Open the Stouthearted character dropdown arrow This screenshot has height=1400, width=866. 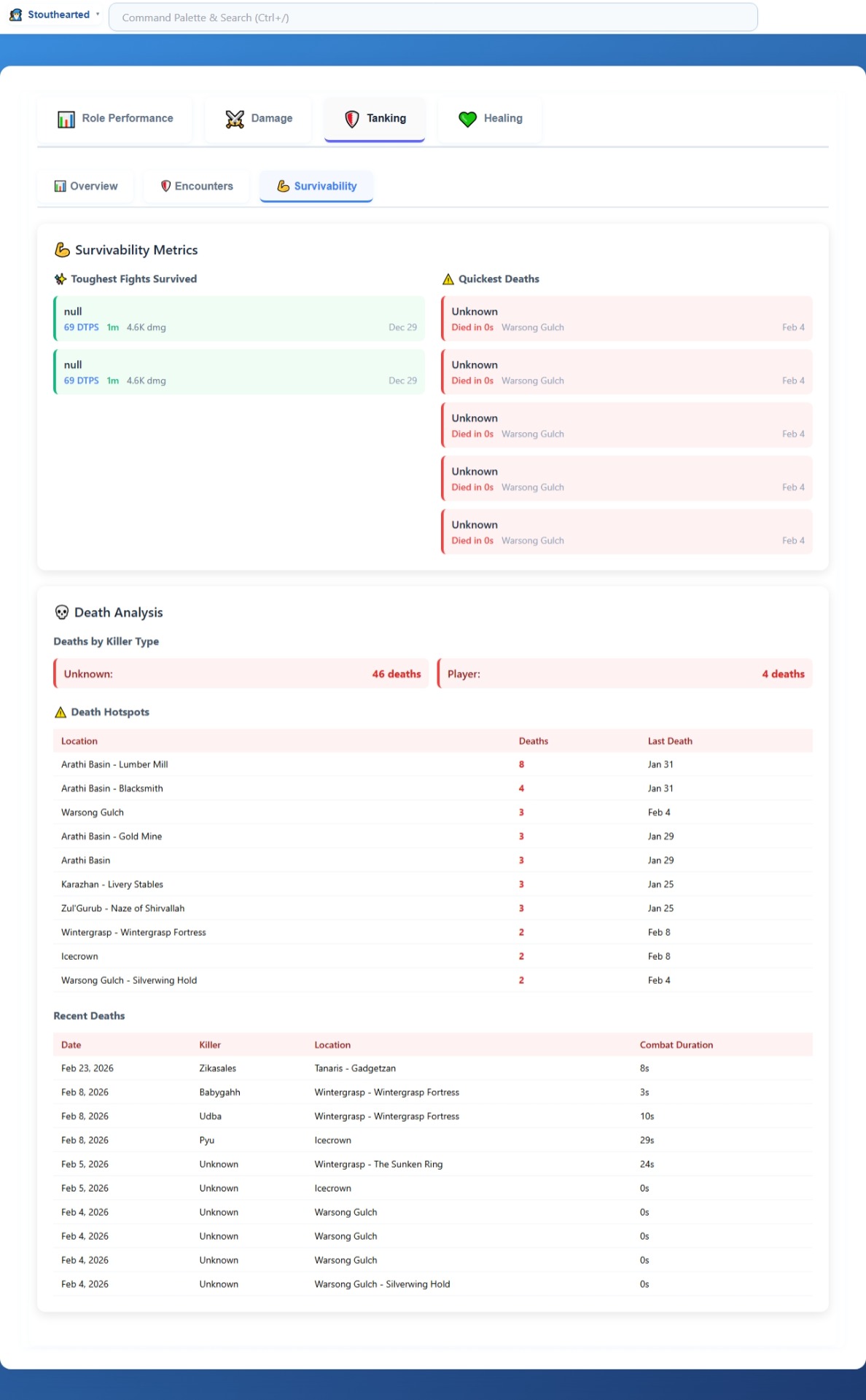coord(98,15)
